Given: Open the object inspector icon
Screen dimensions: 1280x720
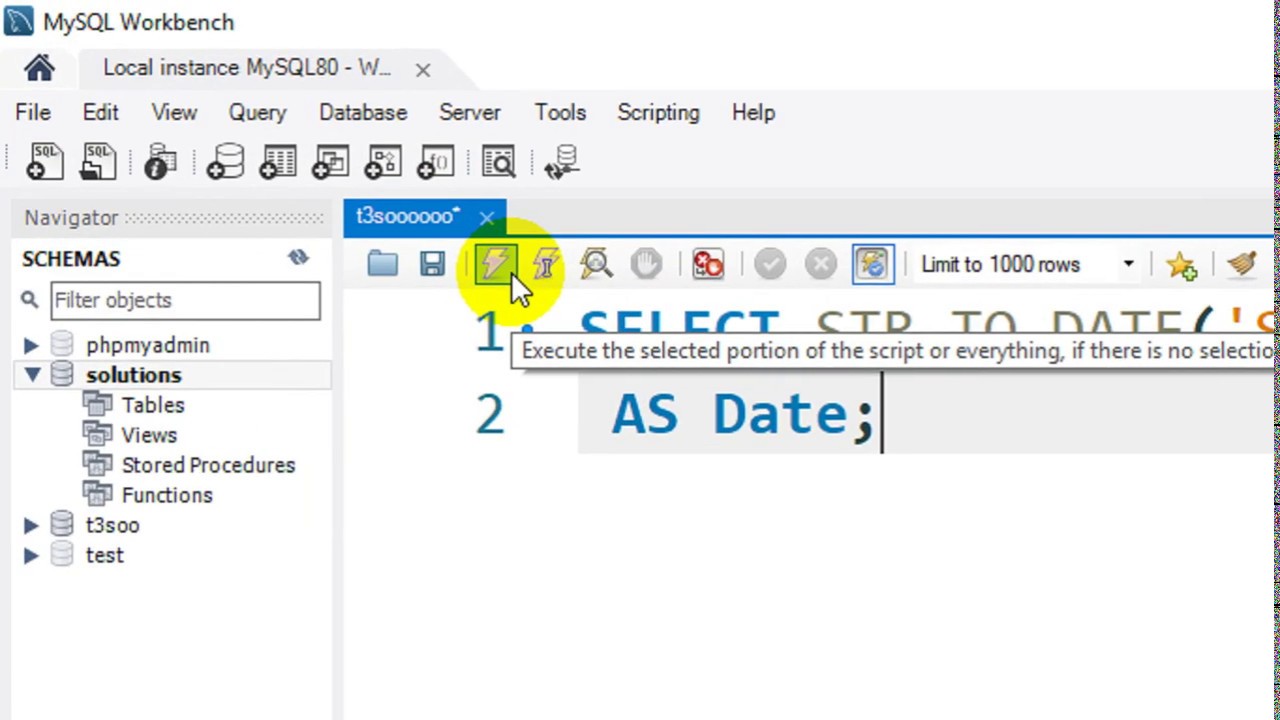Looking at the screenshot, I should pyautogui.click(x=160, y=162).
